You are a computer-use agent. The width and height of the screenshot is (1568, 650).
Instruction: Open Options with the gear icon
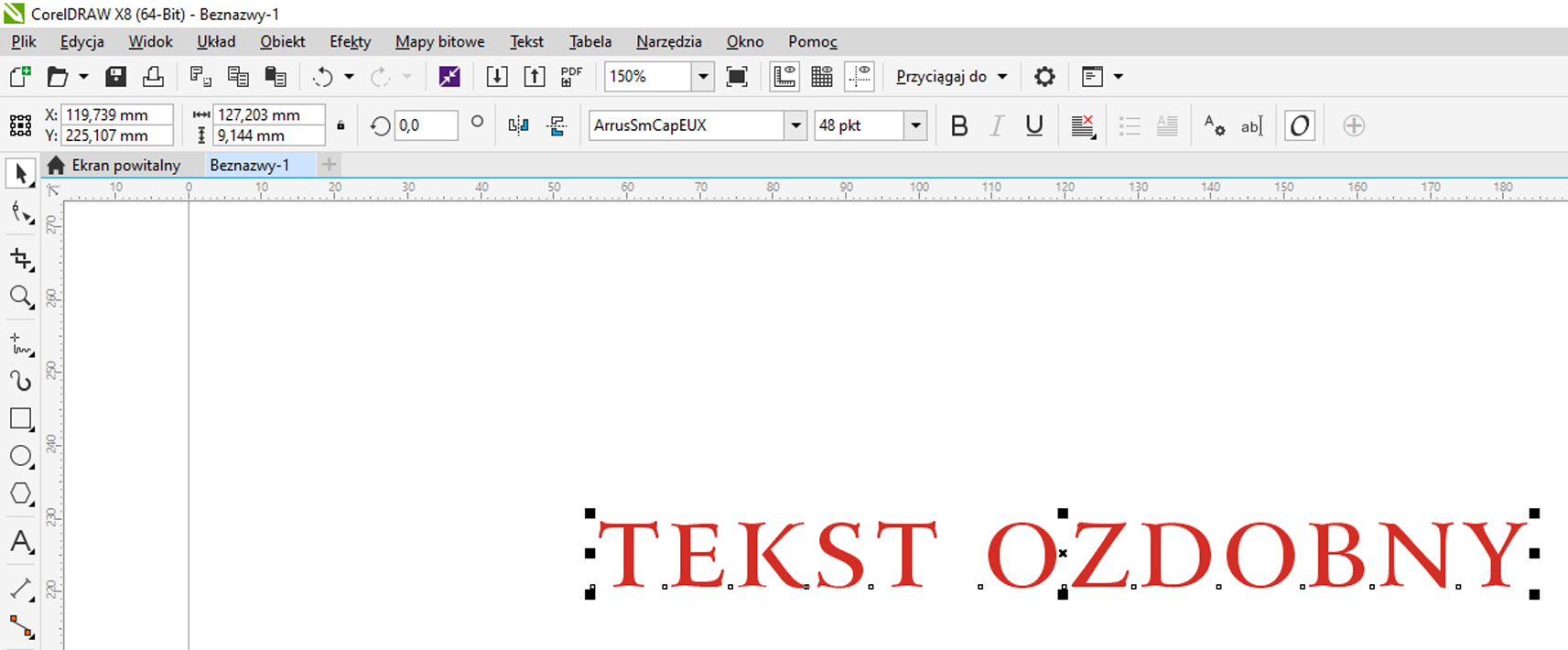point(1044,77)
